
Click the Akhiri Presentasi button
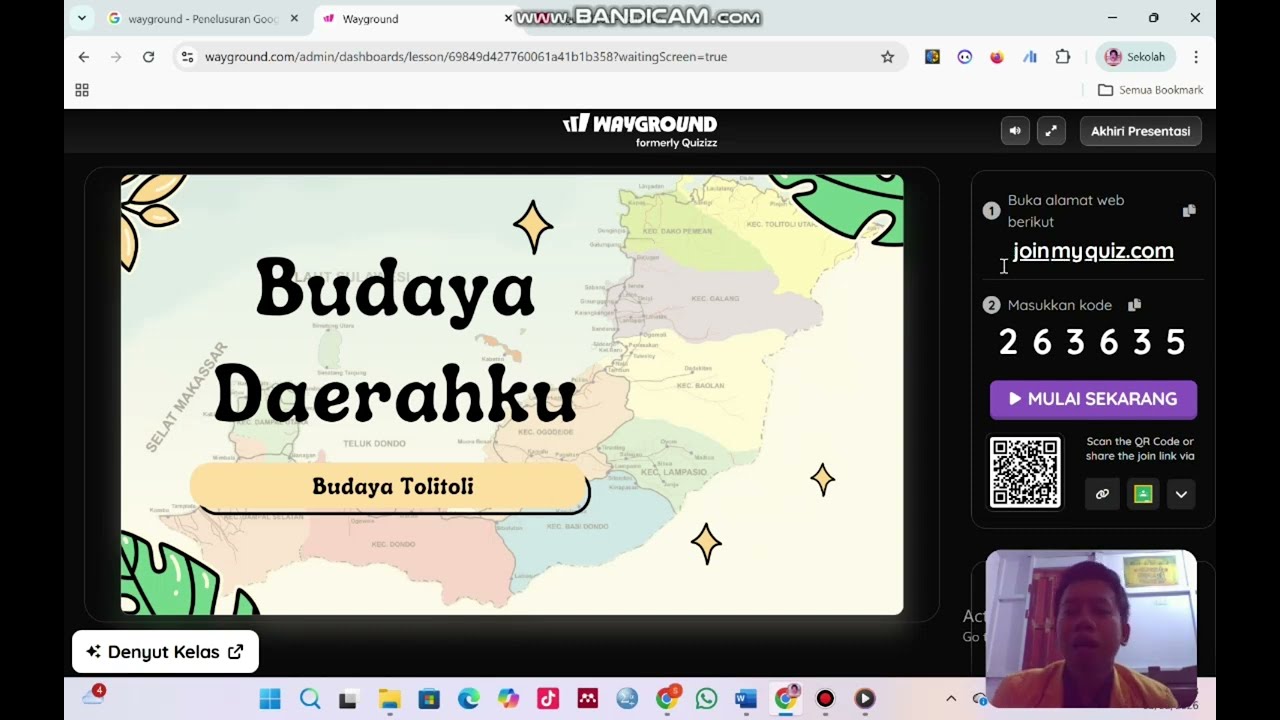(1140, 131)
